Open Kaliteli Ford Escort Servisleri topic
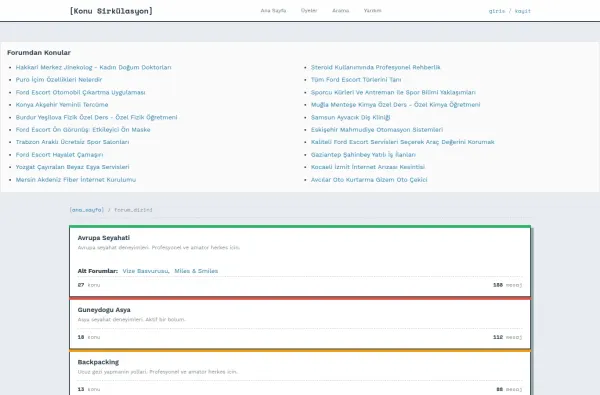Screen dimensions: 600x395 pos(403,142)
